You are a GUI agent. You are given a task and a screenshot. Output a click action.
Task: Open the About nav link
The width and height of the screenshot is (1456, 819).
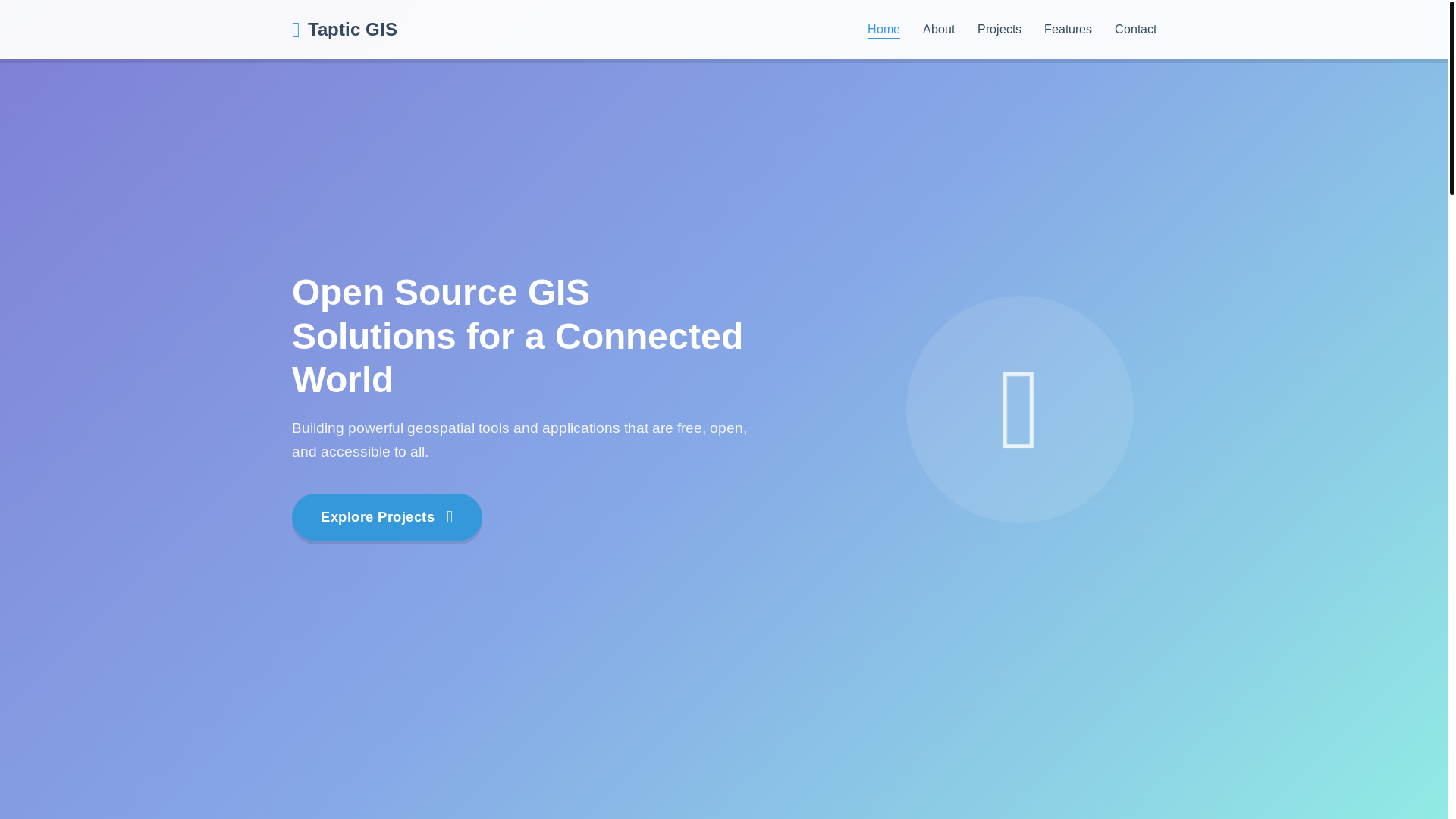(x=939, y=30)
